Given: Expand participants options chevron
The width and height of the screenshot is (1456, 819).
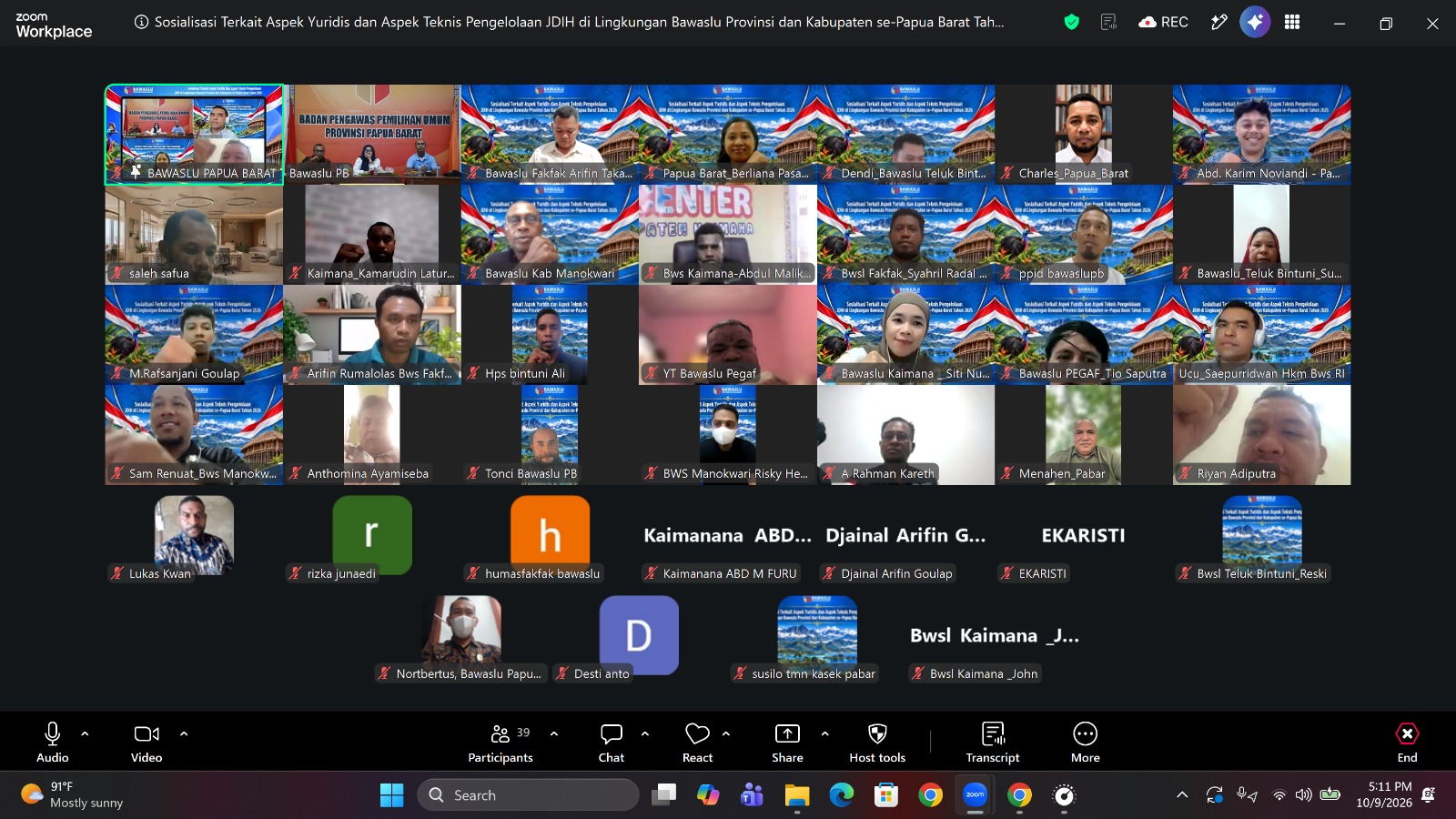Looking at the screenshot, I should [x=554, y=733].
